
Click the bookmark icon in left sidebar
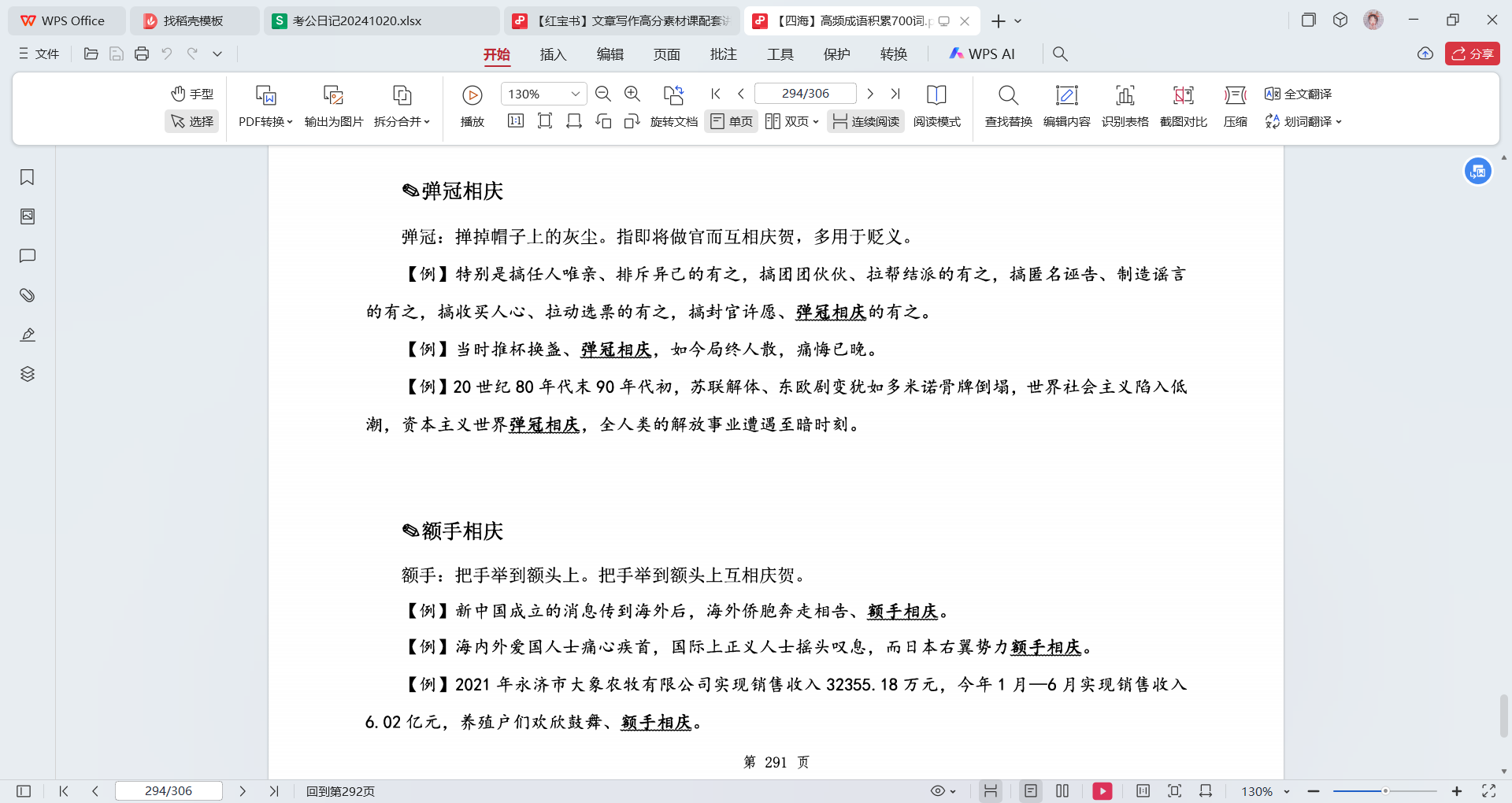point(28,177)
